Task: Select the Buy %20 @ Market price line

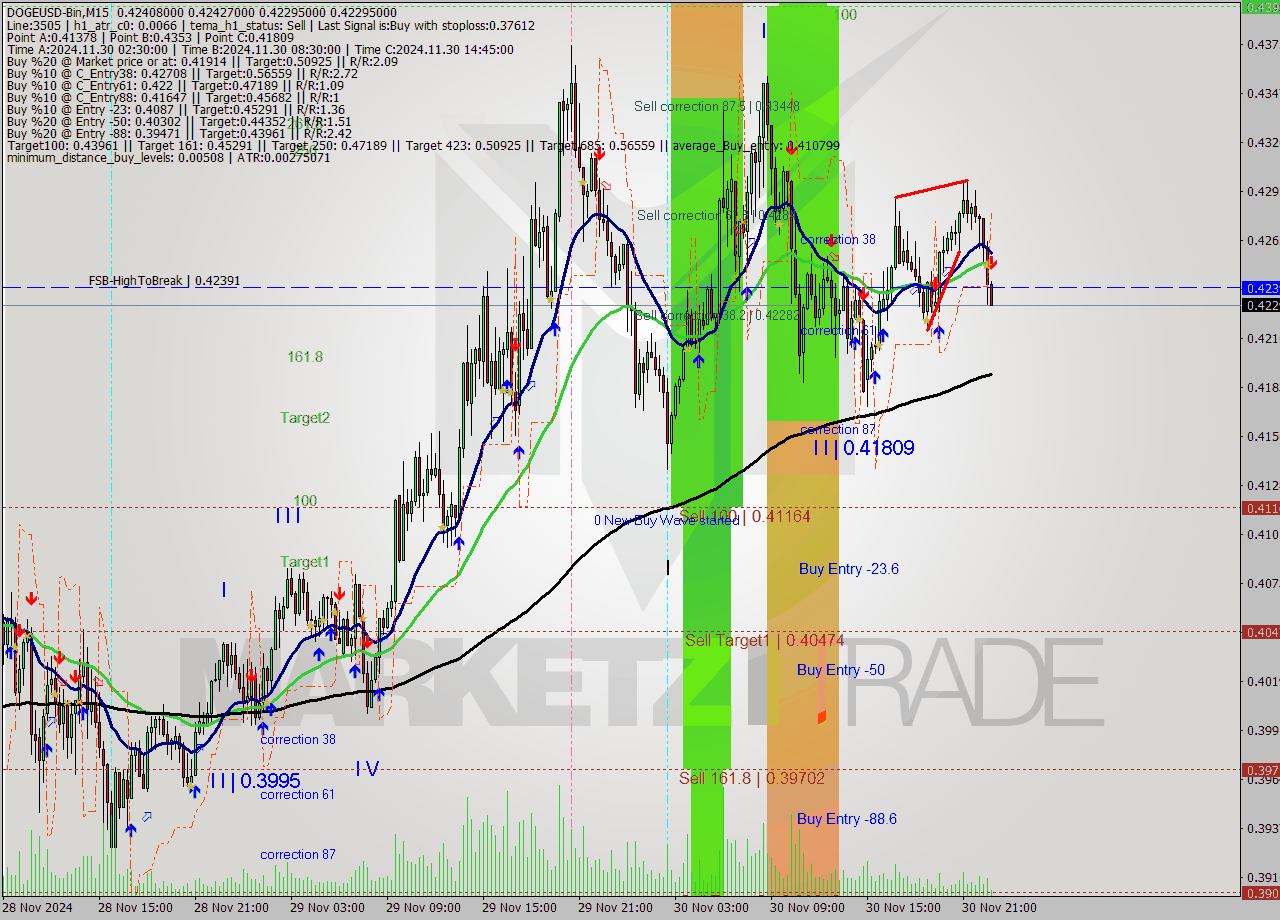Action: [x=202, y=61]
